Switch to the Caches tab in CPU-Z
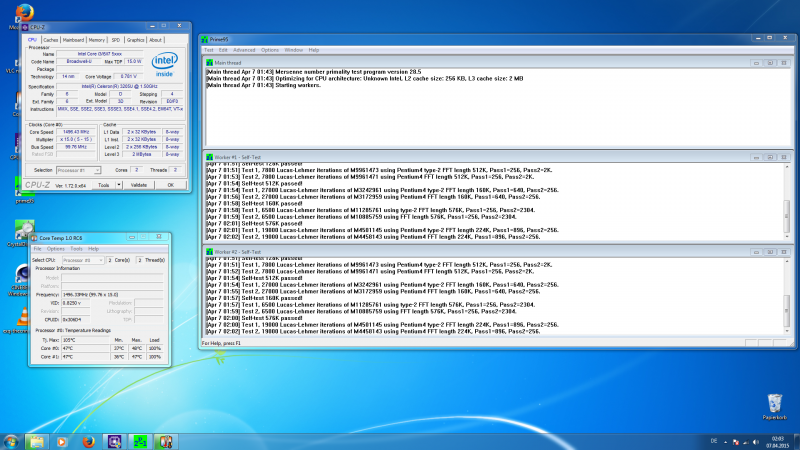Screen dimensions: 800x450 (x=51, y=40)
